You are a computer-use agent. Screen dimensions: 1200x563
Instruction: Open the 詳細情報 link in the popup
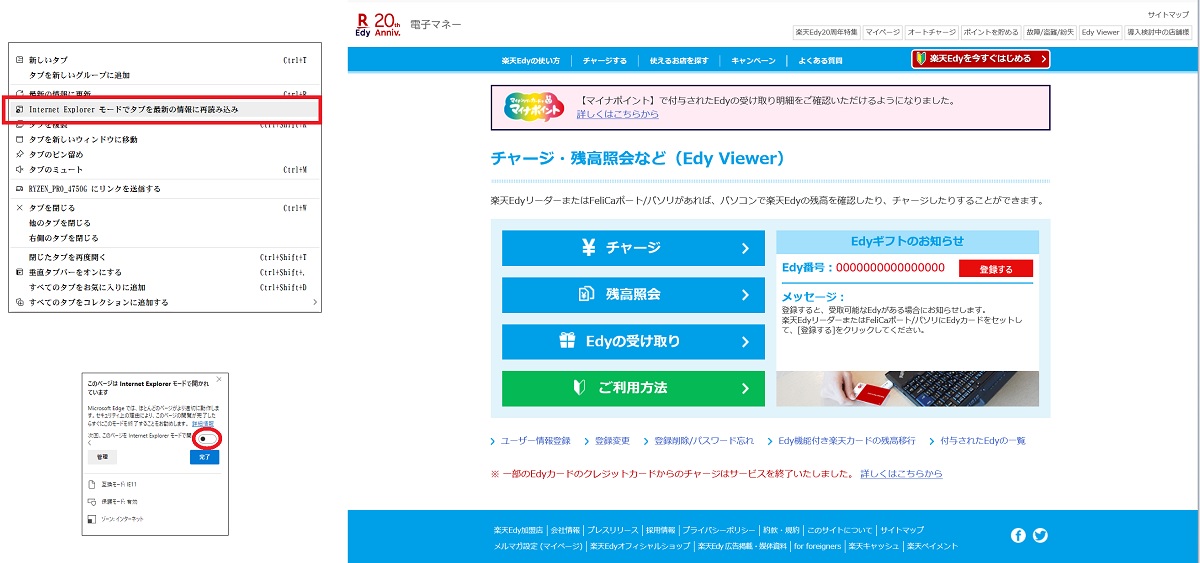click(x=202, y=424)
